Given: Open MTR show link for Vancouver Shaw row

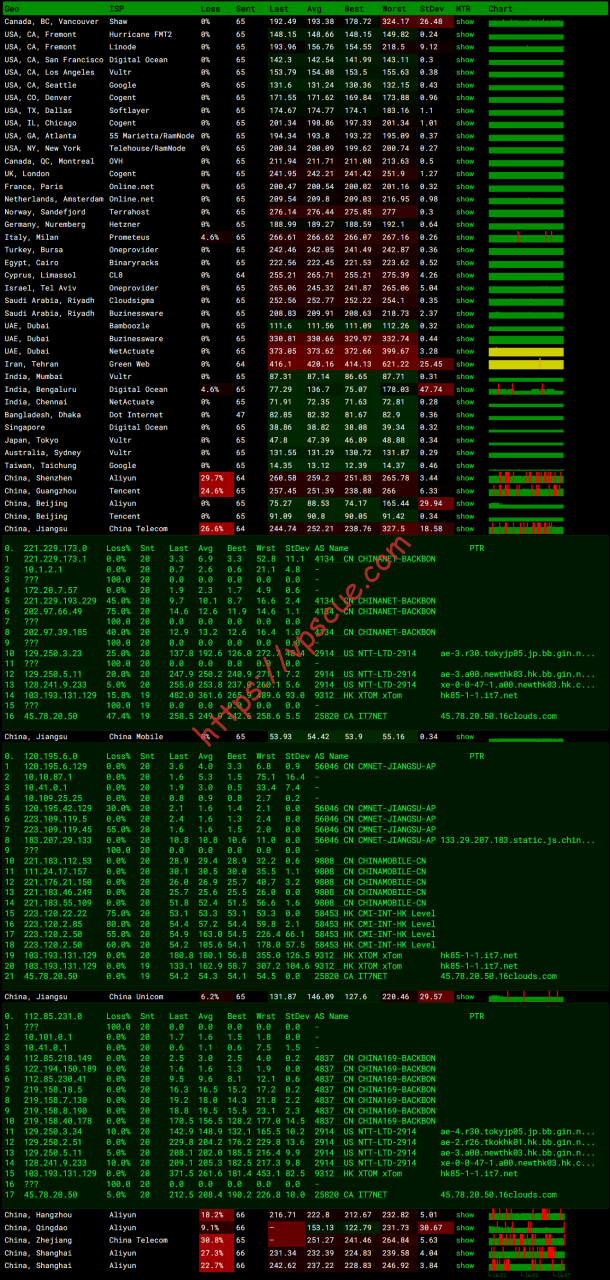Looking at the screenshot, I should pyautogui.click(x=465, y=20).
